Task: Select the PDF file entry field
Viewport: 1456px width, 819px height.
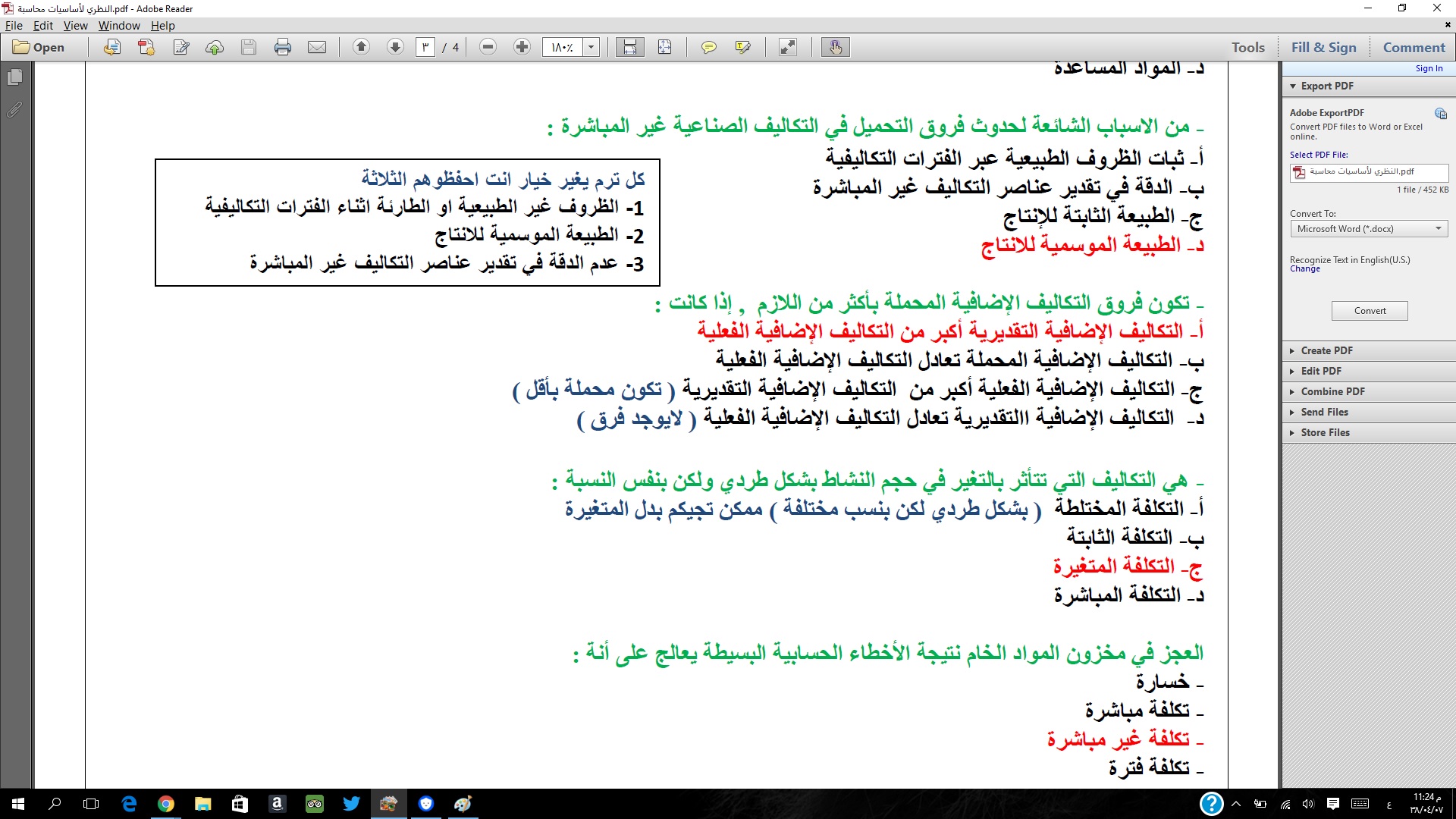Action: pos(1369,172)
